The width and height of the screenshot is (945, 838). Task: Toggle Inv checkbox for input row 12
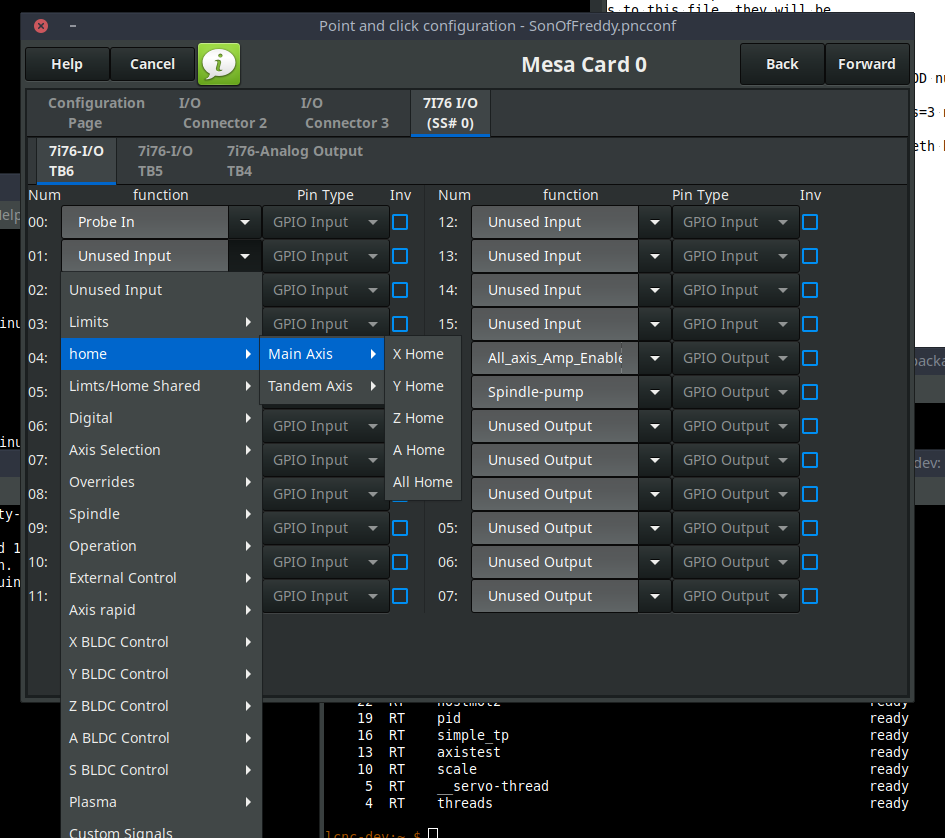coord(810,222)
